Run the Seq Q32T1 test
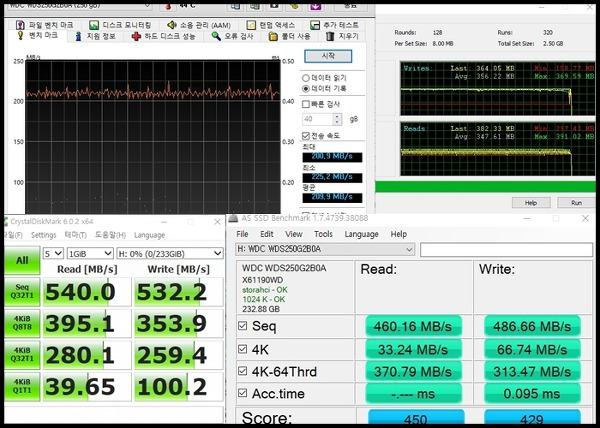 pos(22,291)
